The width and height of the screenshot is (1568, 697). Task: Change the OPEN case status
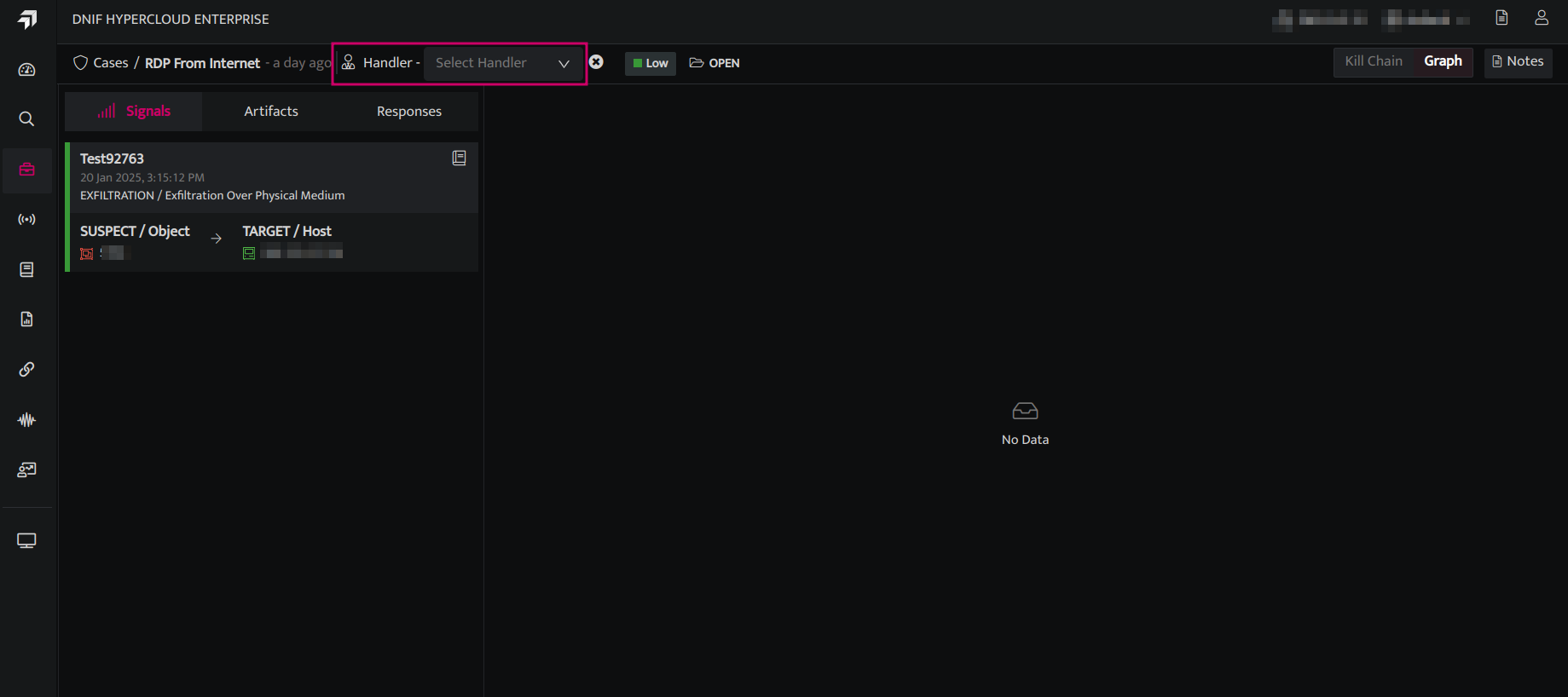(x=715, y=63)
